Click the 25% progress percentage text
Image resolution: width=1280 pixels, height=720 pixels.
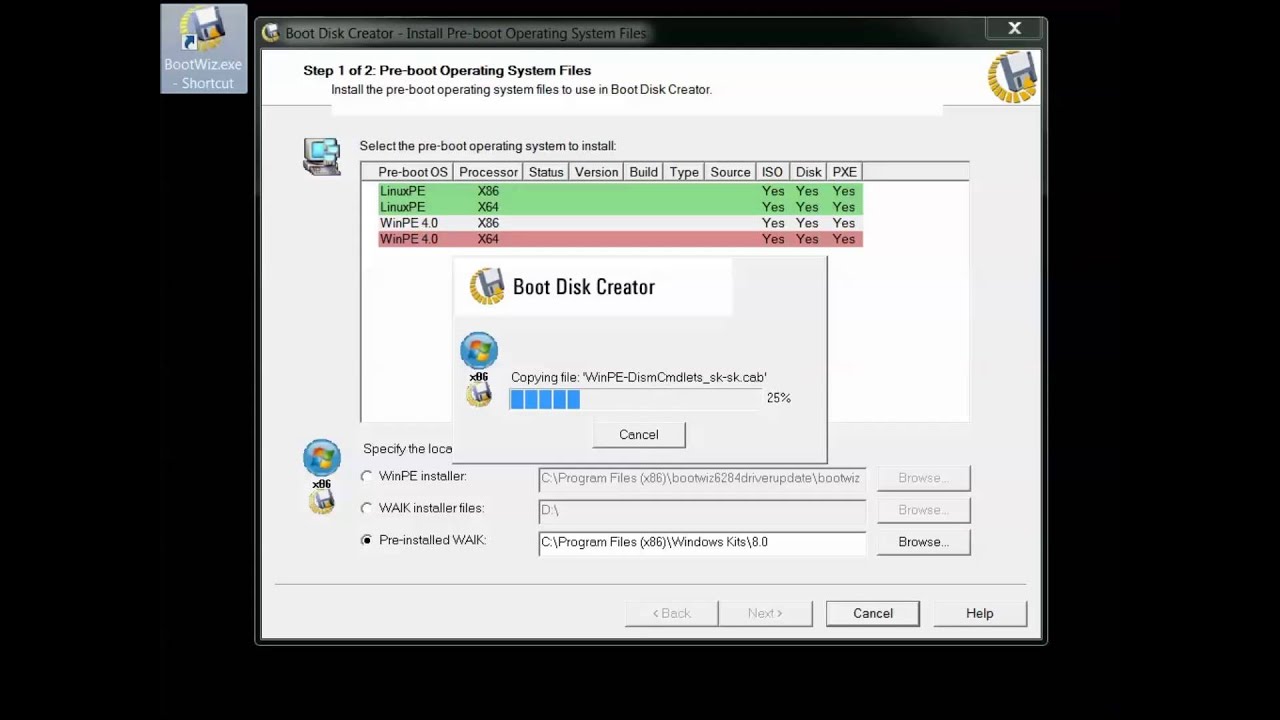tap(778, 398)
